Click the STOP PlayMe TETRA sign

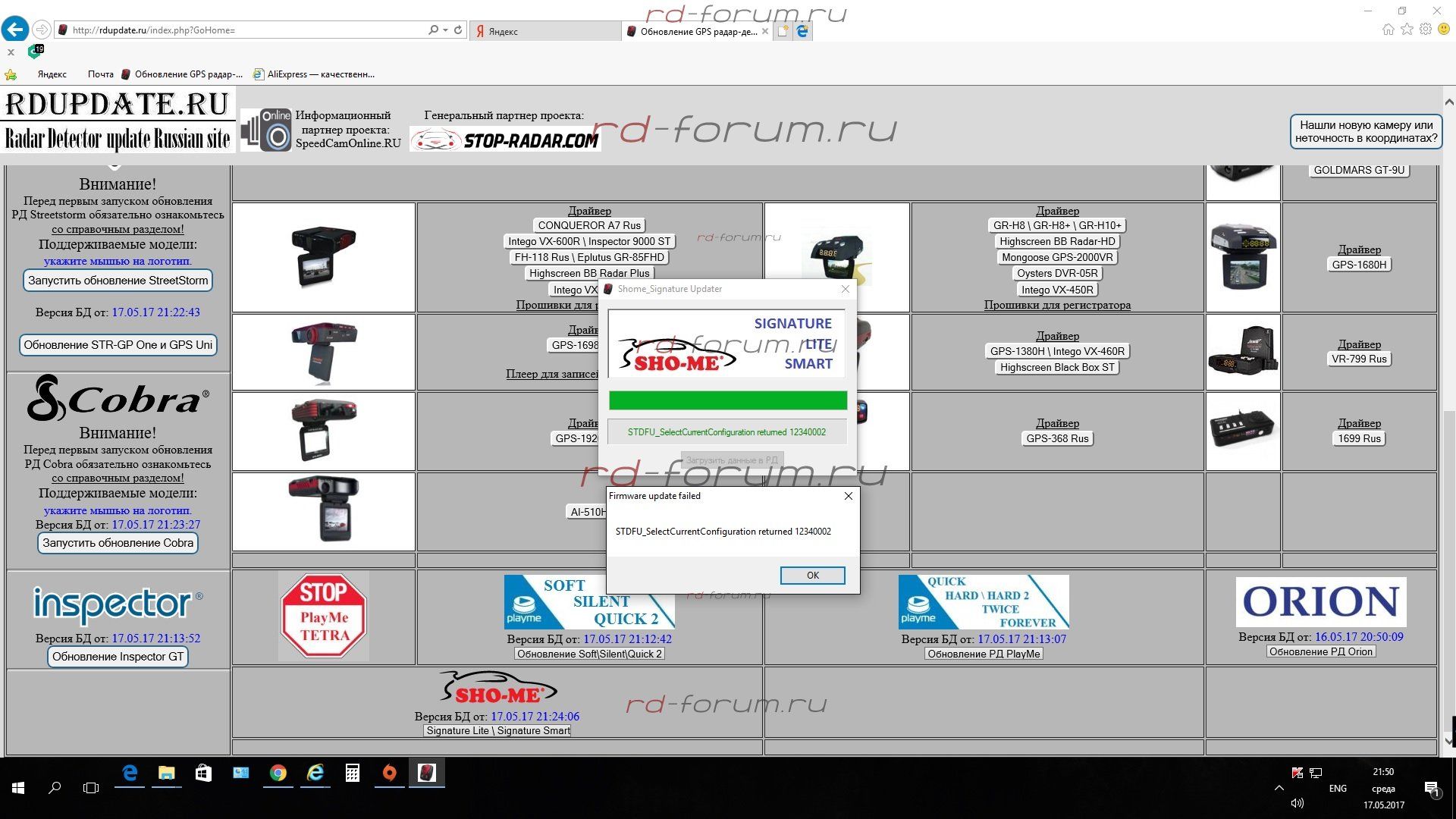(324, 616)
